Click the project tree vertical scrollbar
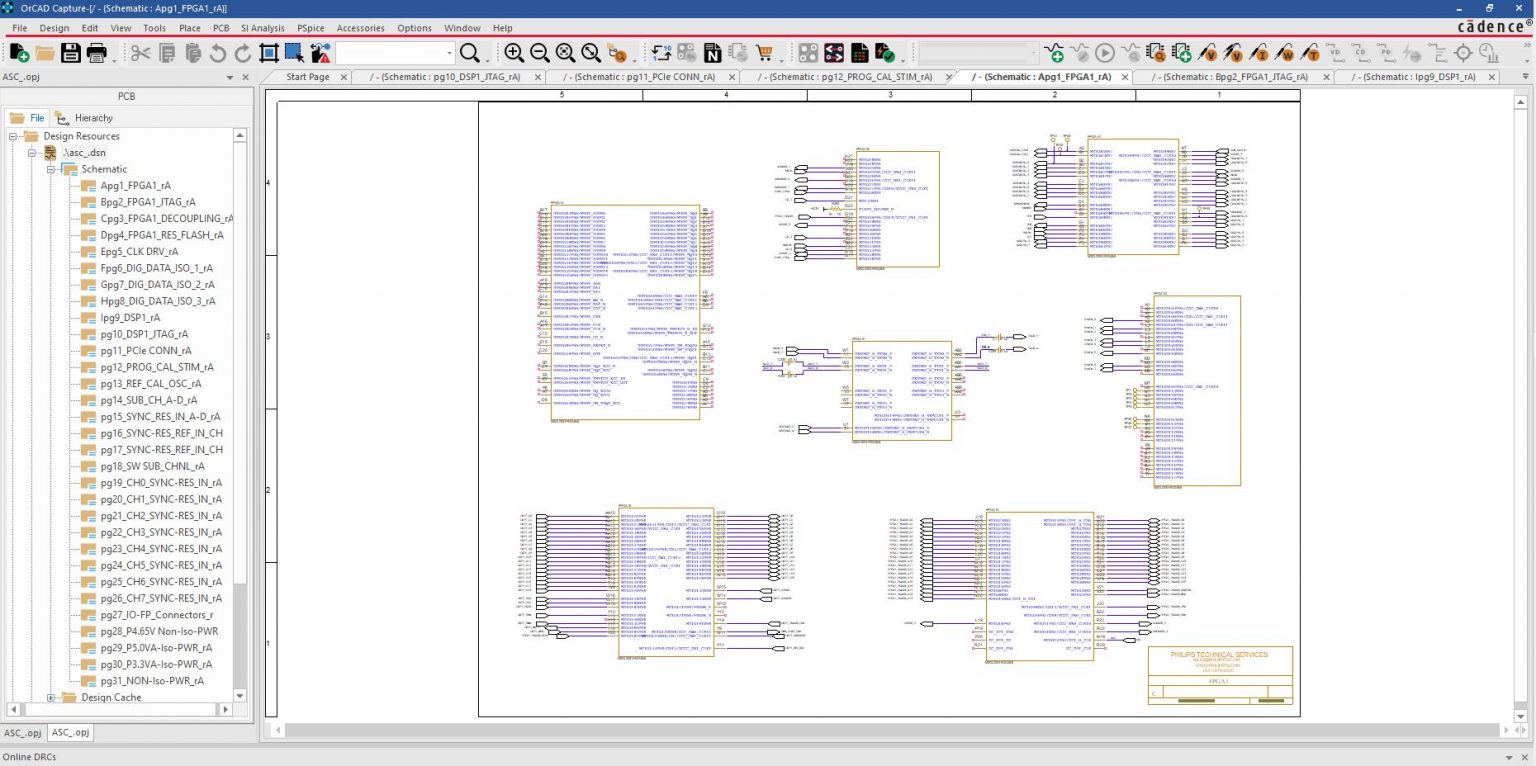 (x=239, y=414)
